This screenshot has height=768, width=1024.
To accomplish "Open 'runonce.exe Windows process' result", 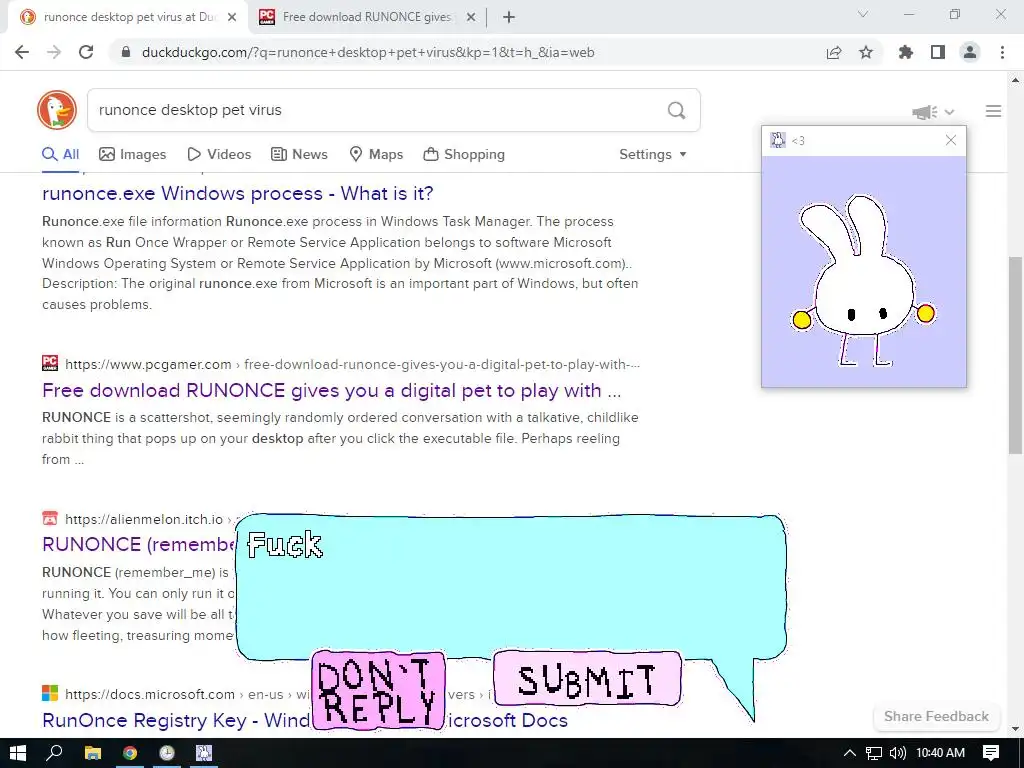I will [238, 193].
